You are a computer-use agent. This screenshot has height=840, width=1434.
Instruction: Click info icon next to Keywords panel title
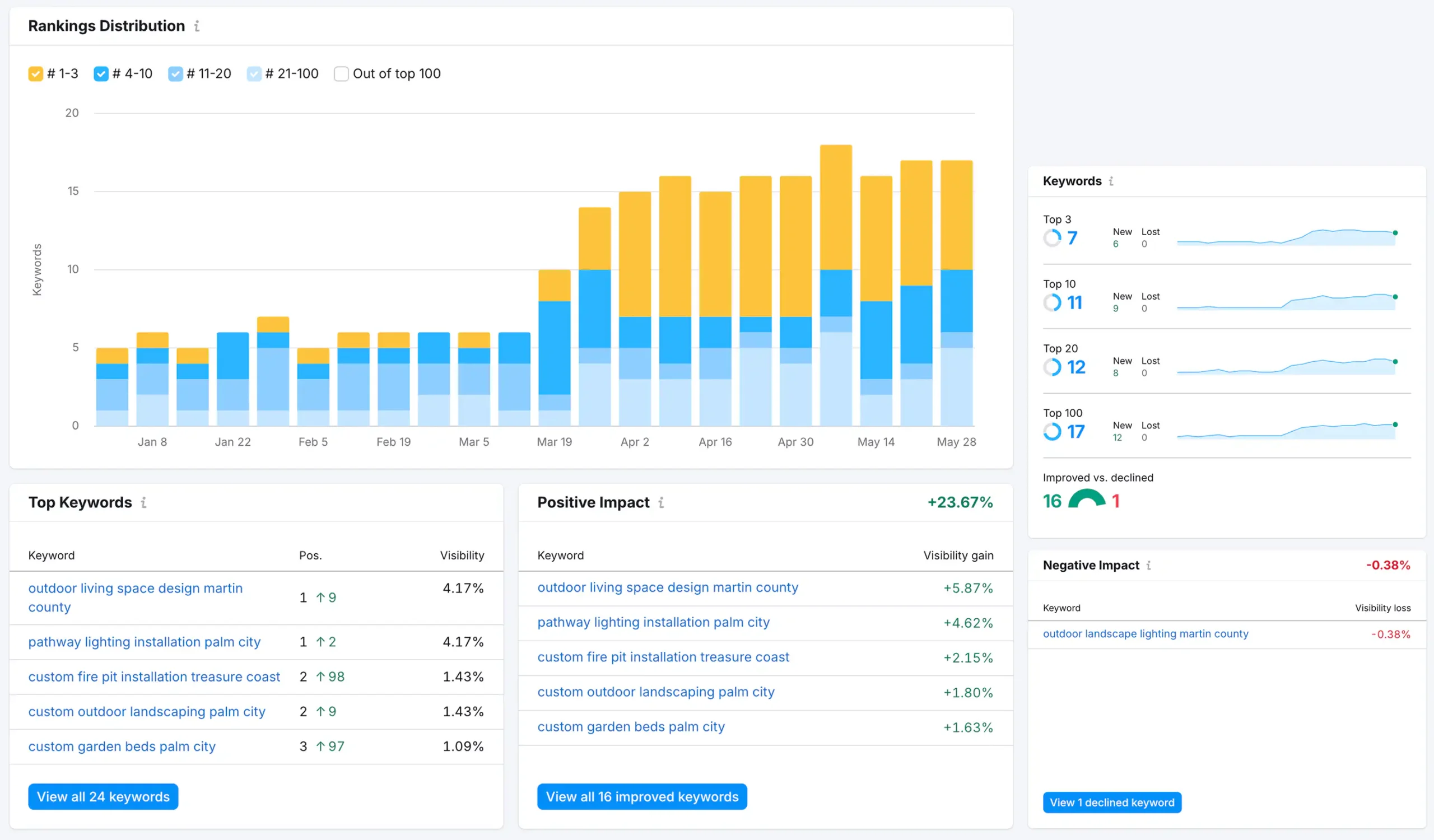coord(1111,181)
